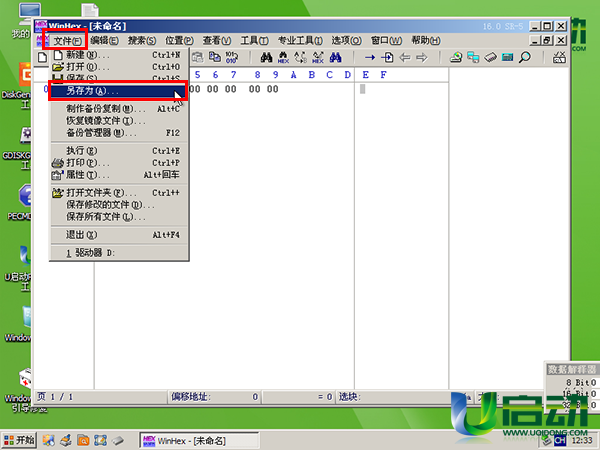Open recent item 1 驱动器 D:
Screen dimensions: 600x450
[x=119, y=253]
